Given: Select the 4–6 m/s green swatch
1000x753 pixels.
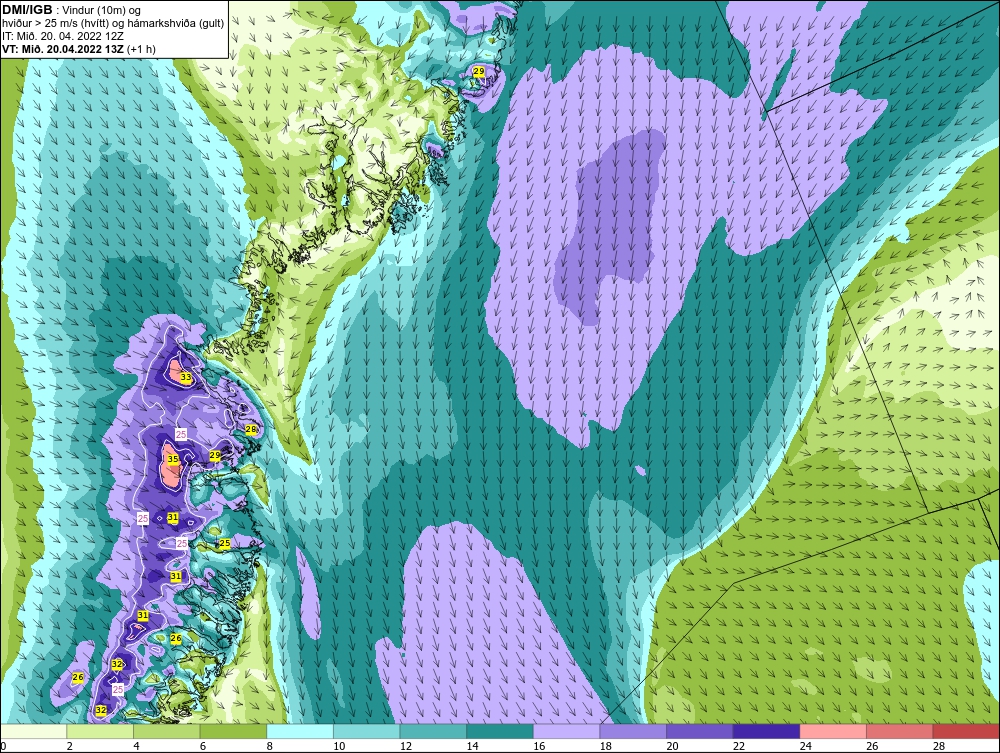Looking at the screenshot, I should pyautogui.click(x=166, y=731).
